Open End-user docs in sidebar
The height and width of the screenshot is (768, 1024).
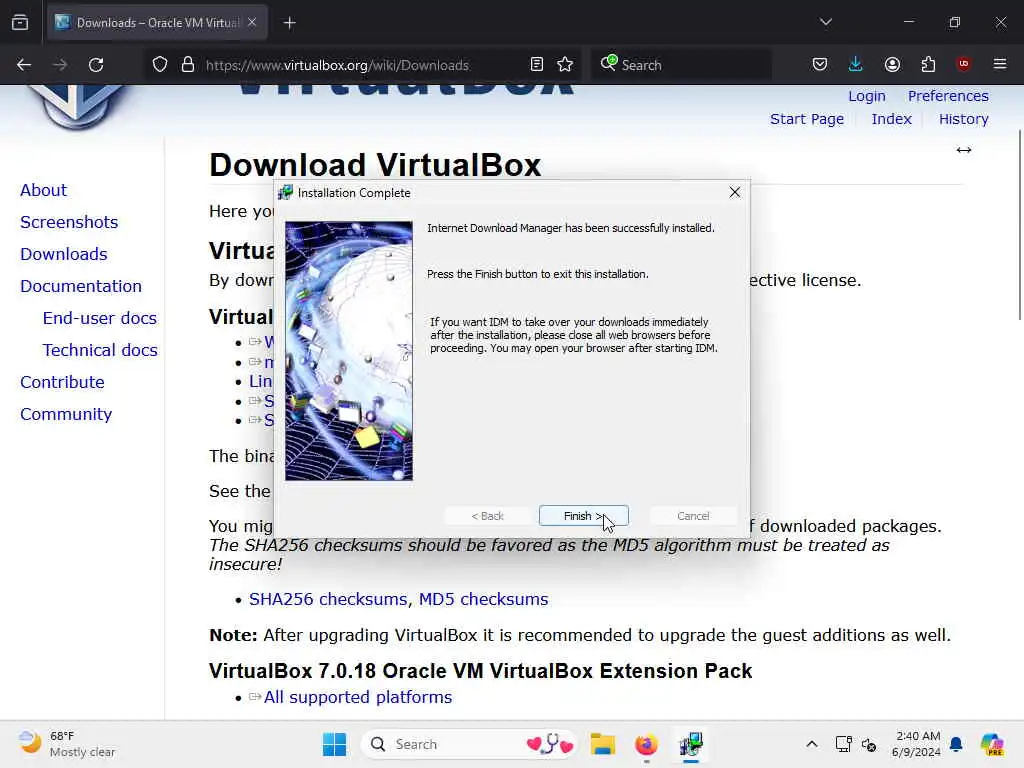[x=100, y=318]
